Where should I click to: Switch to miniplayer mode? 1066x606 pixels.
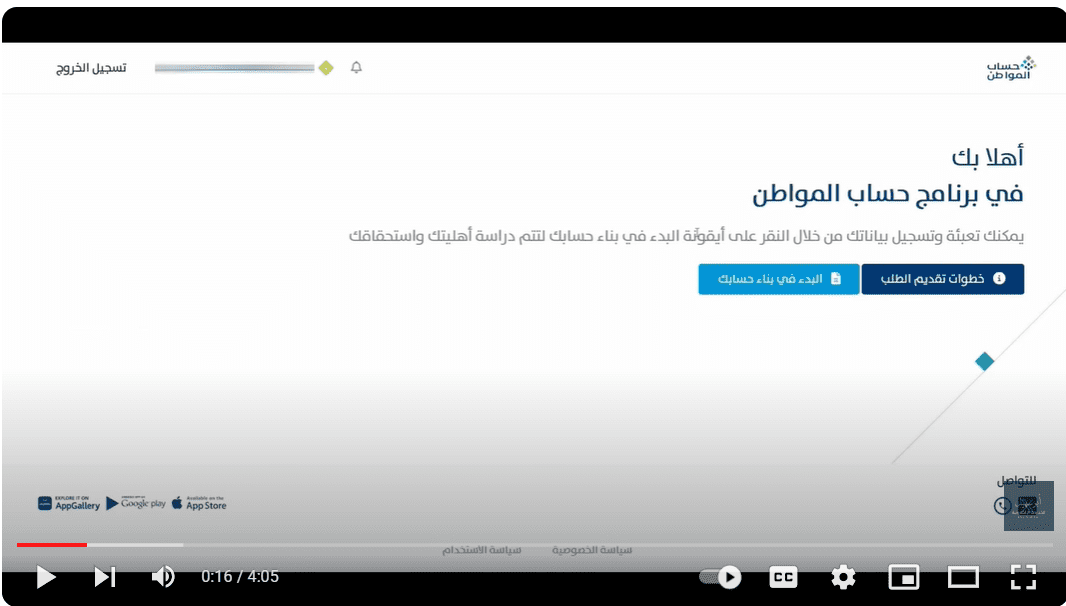[x=904, y=577]
